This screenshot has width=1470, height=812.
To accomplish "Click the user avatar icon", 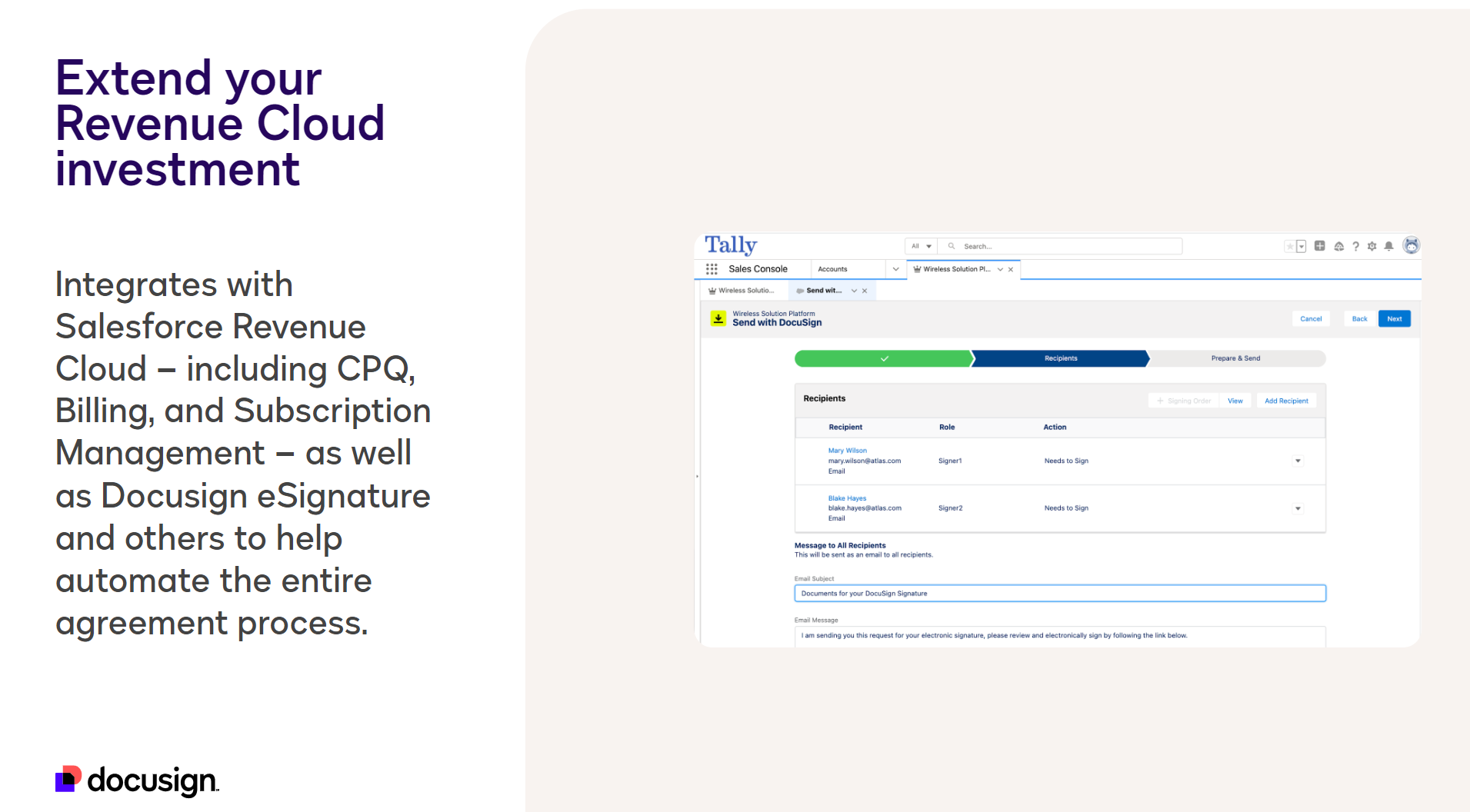I will (1411, 245).
